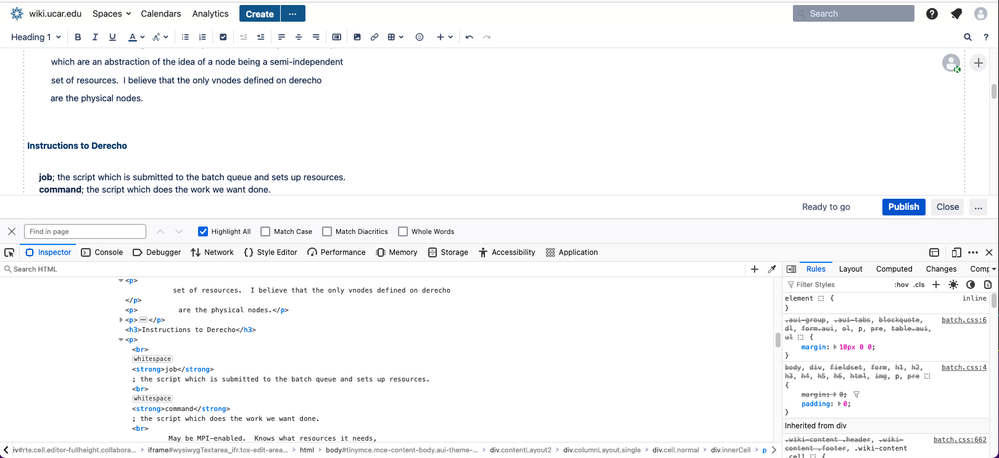Open the text color dropdown arrow

[x=142, y=37]
